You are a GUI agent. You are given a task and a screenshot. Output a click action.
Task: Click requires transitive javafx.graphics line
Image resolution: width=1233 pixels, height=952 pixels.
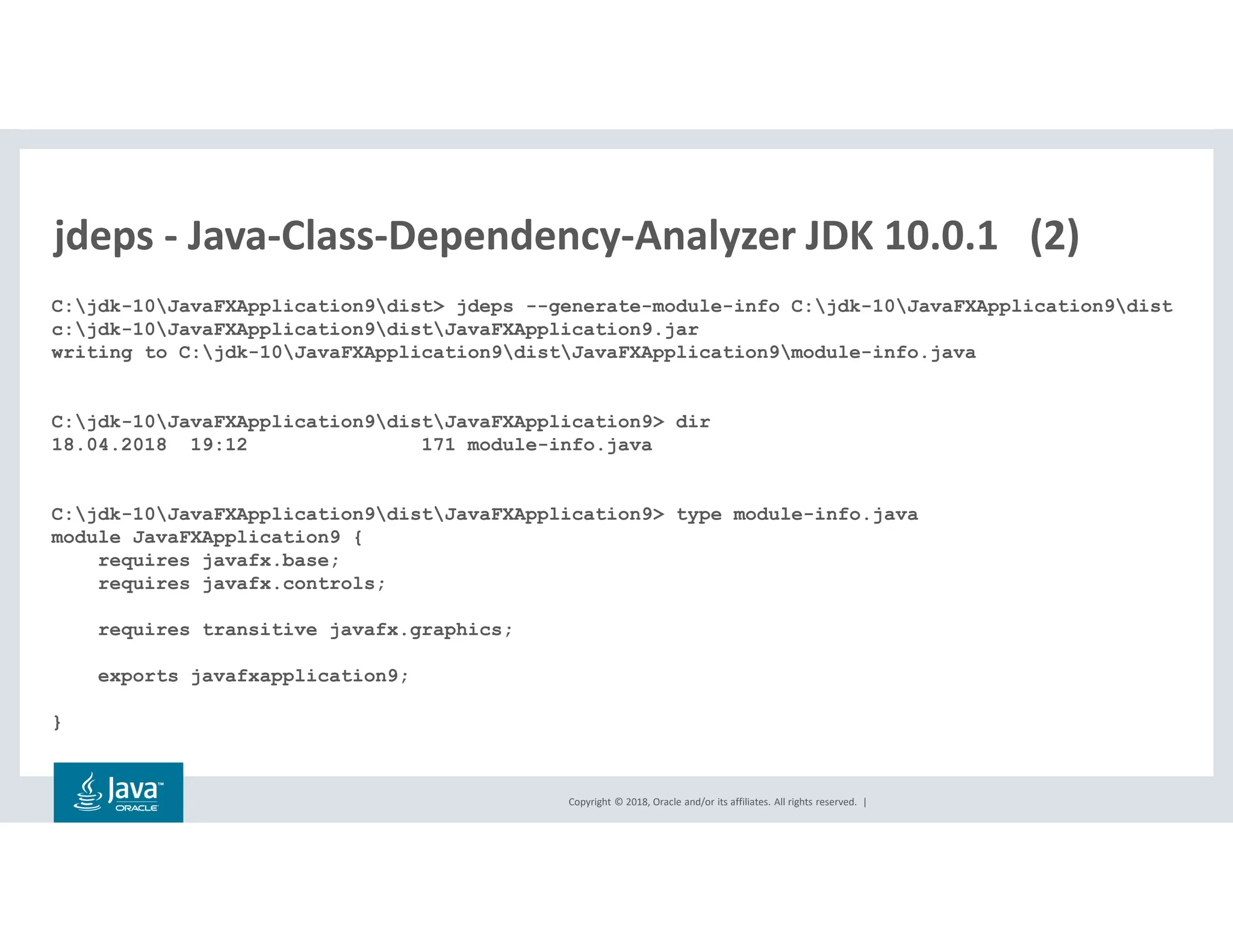(x=305, y=630)
